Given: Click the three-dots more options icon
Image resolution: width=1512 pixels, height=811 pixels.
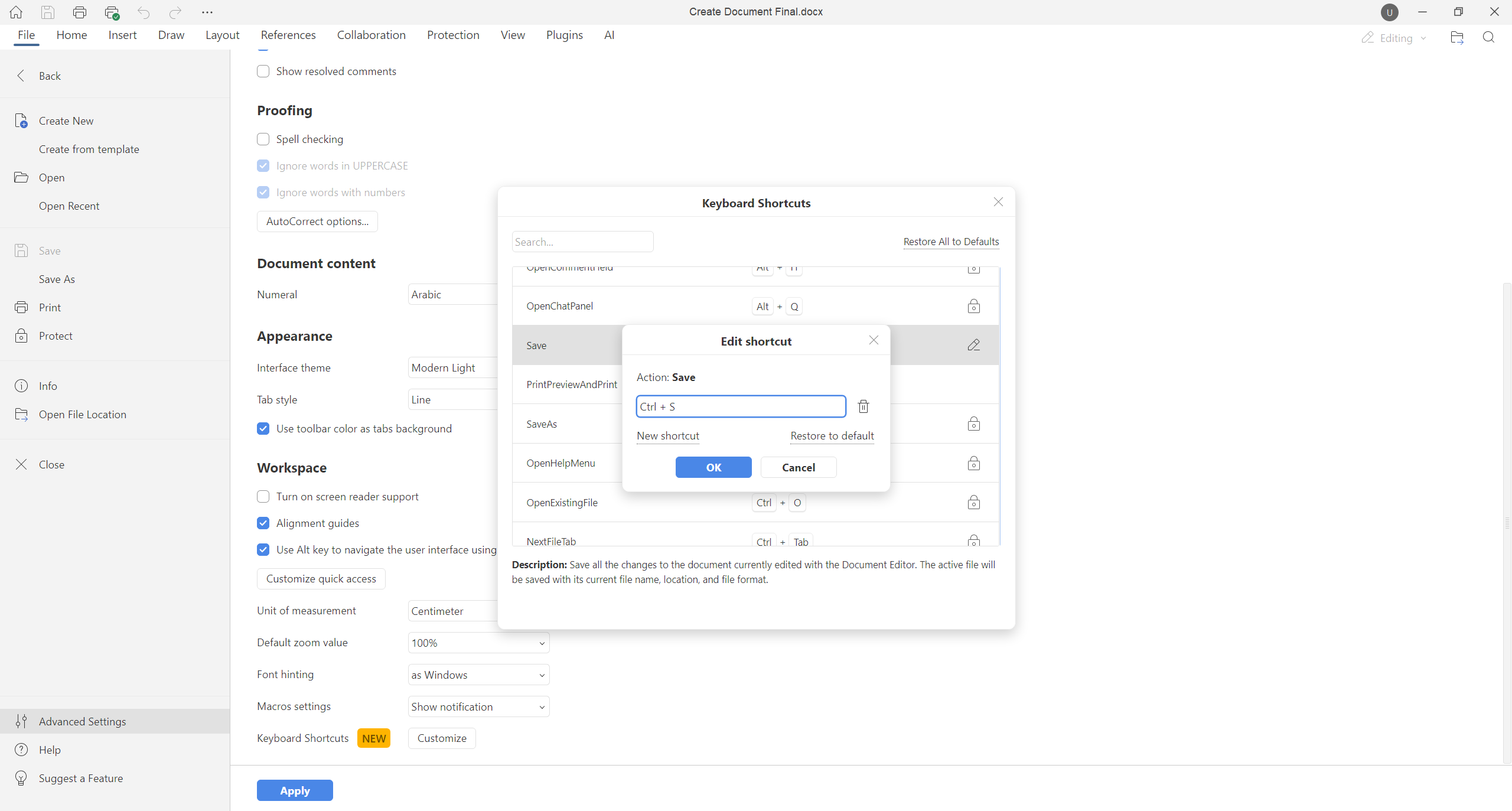Looking at the screenshot, I should (207, 12).
